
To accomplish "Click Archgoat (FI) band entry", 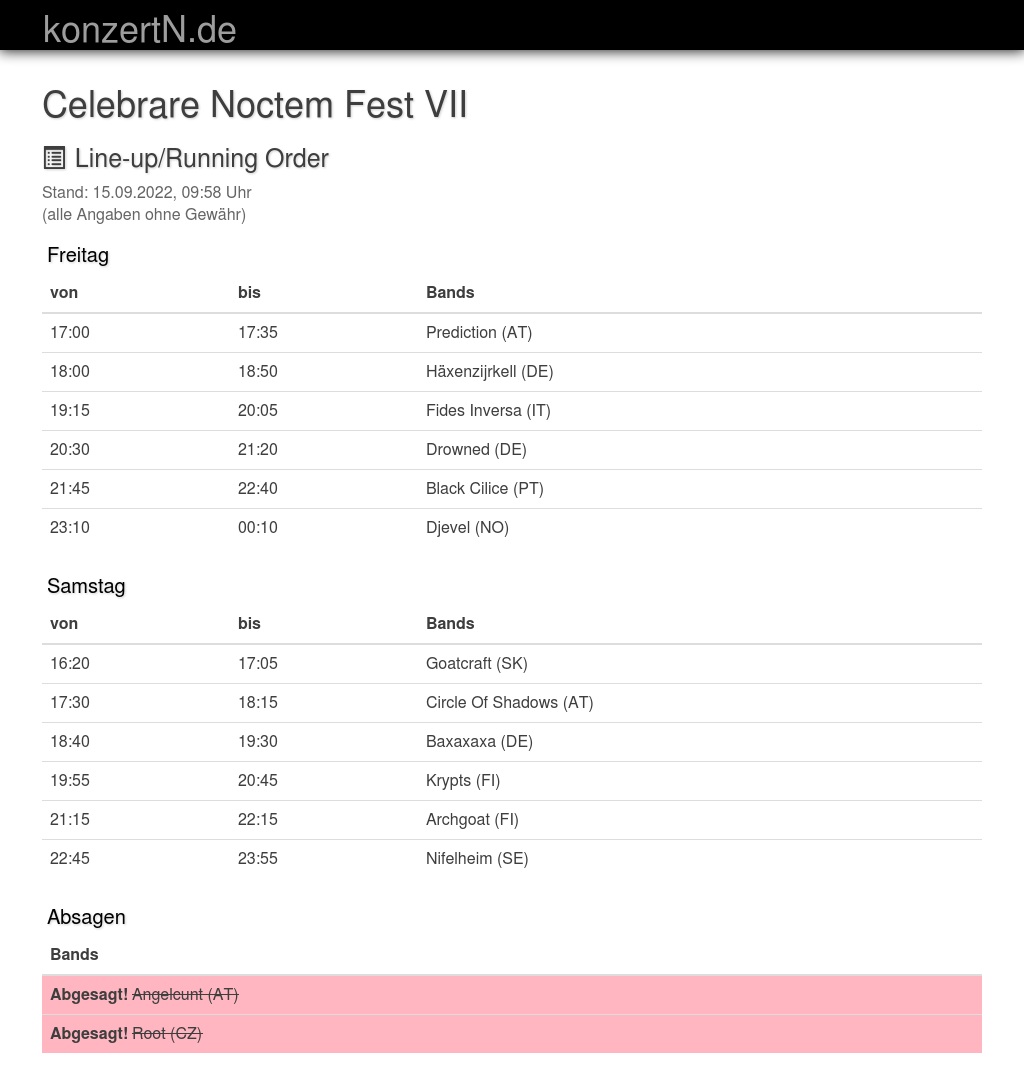I will pyautogui.click(x=472, y=819).
